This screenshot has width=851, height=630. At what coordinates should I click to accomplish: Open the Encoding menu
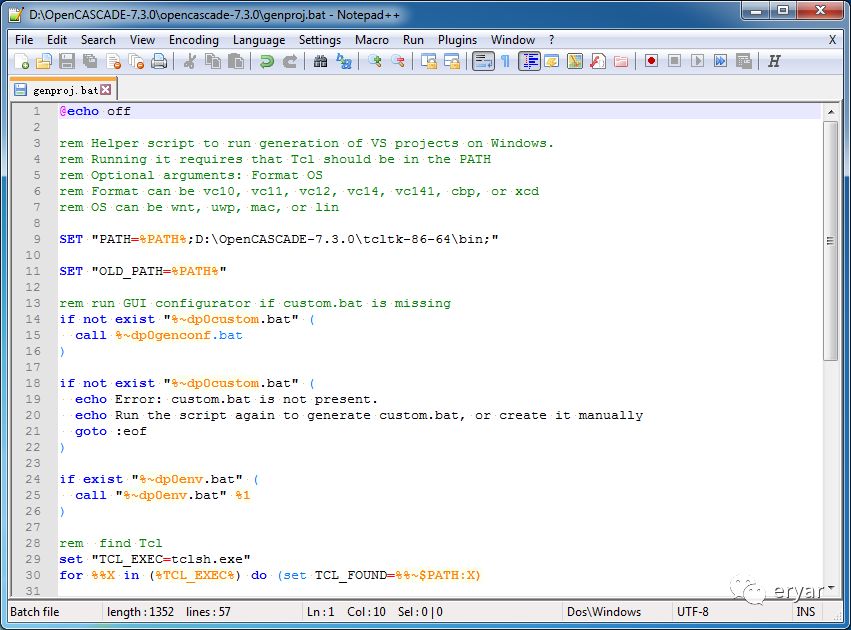(x=193, y=40)
